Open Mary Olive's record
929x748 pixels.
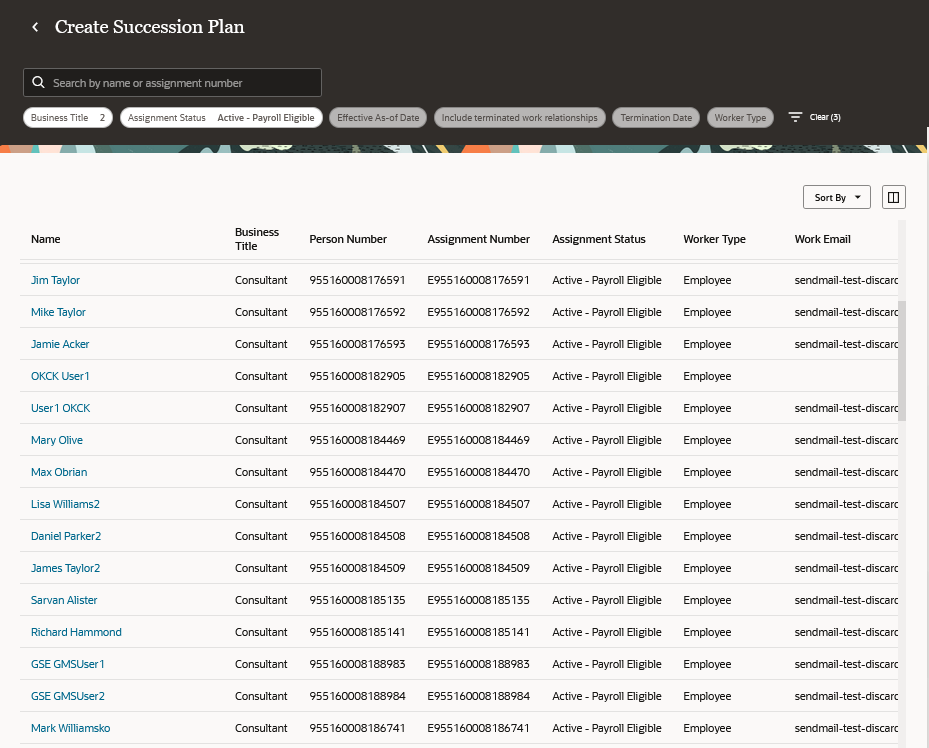click(x=57, y=440)
